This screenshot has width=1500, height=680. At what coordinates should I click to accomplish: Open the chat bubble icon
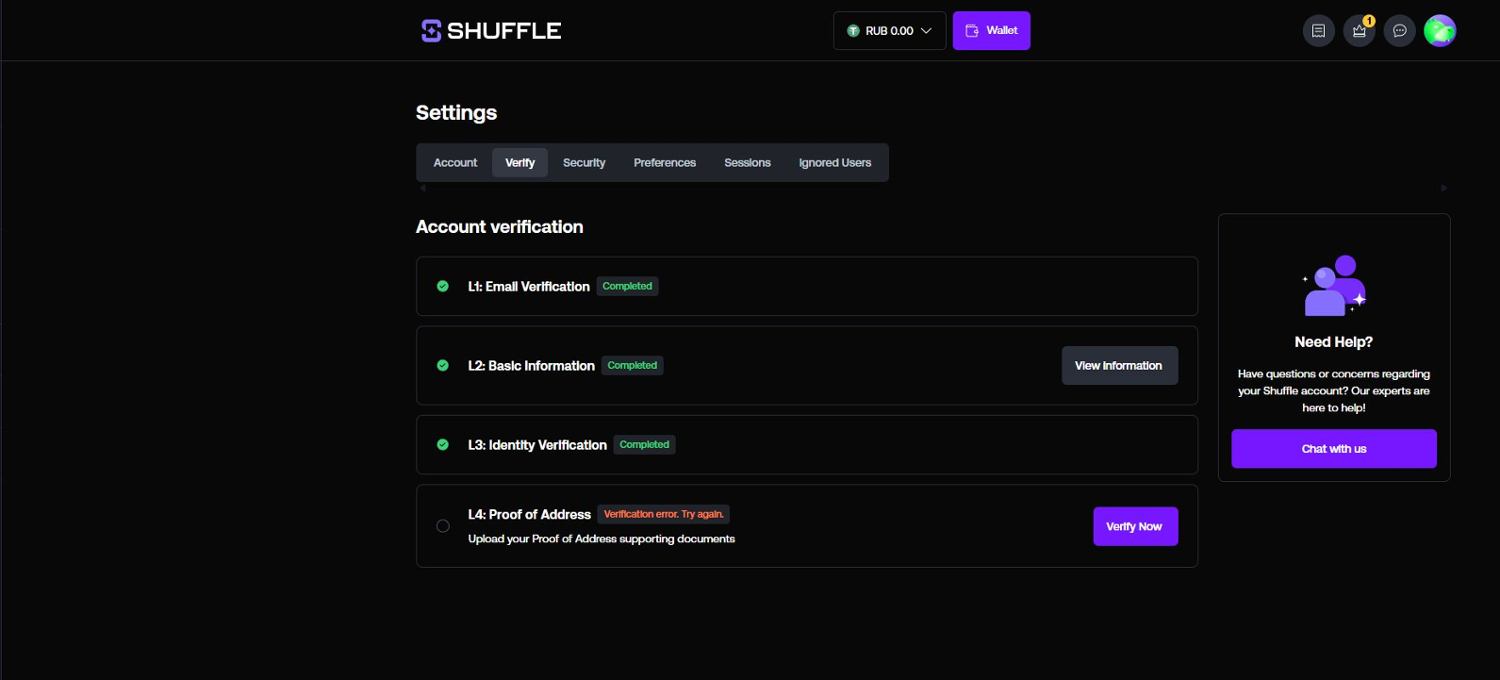[1400, 31]
